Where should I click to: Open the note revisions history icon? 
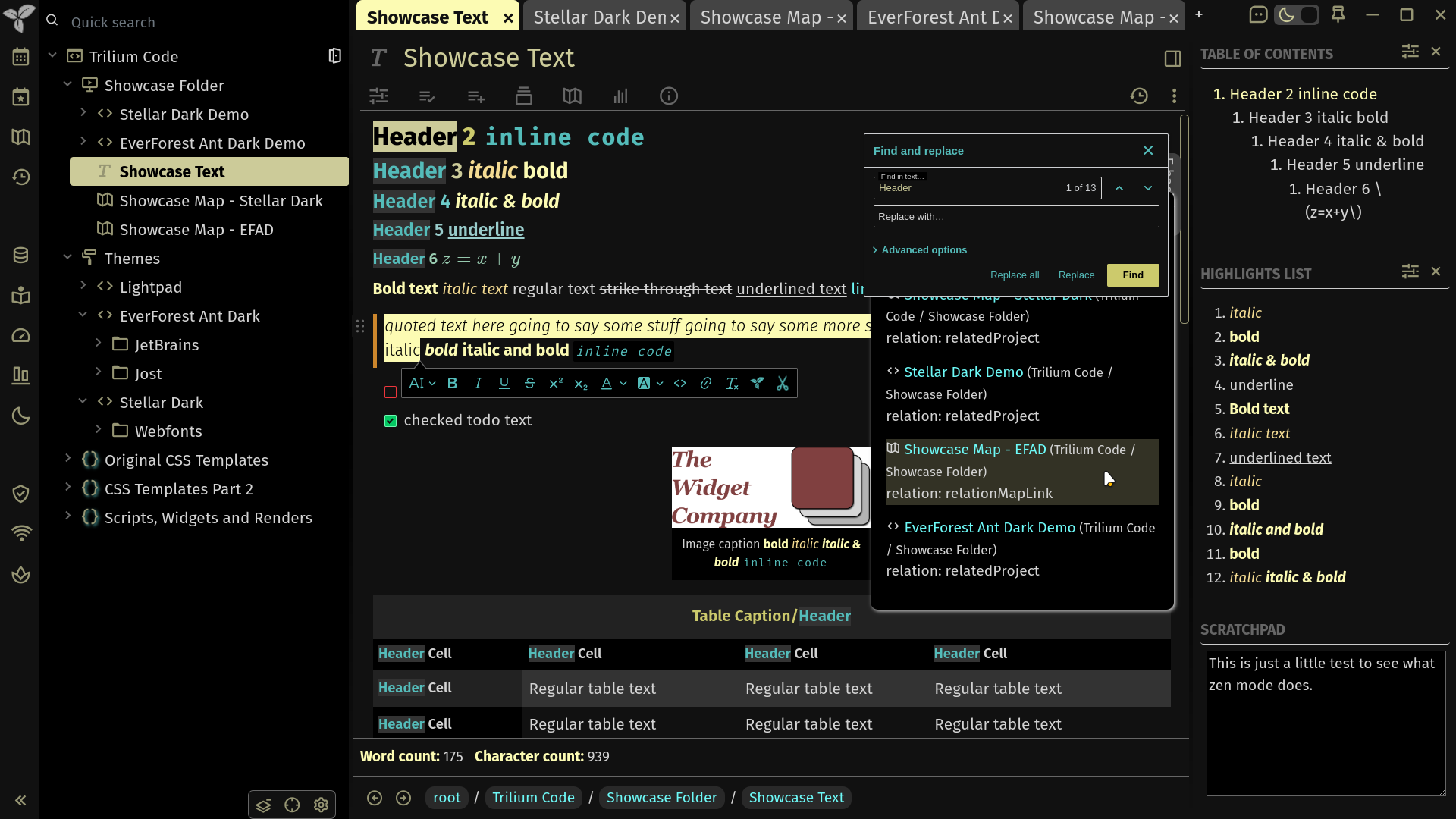tap(1139, 96)
